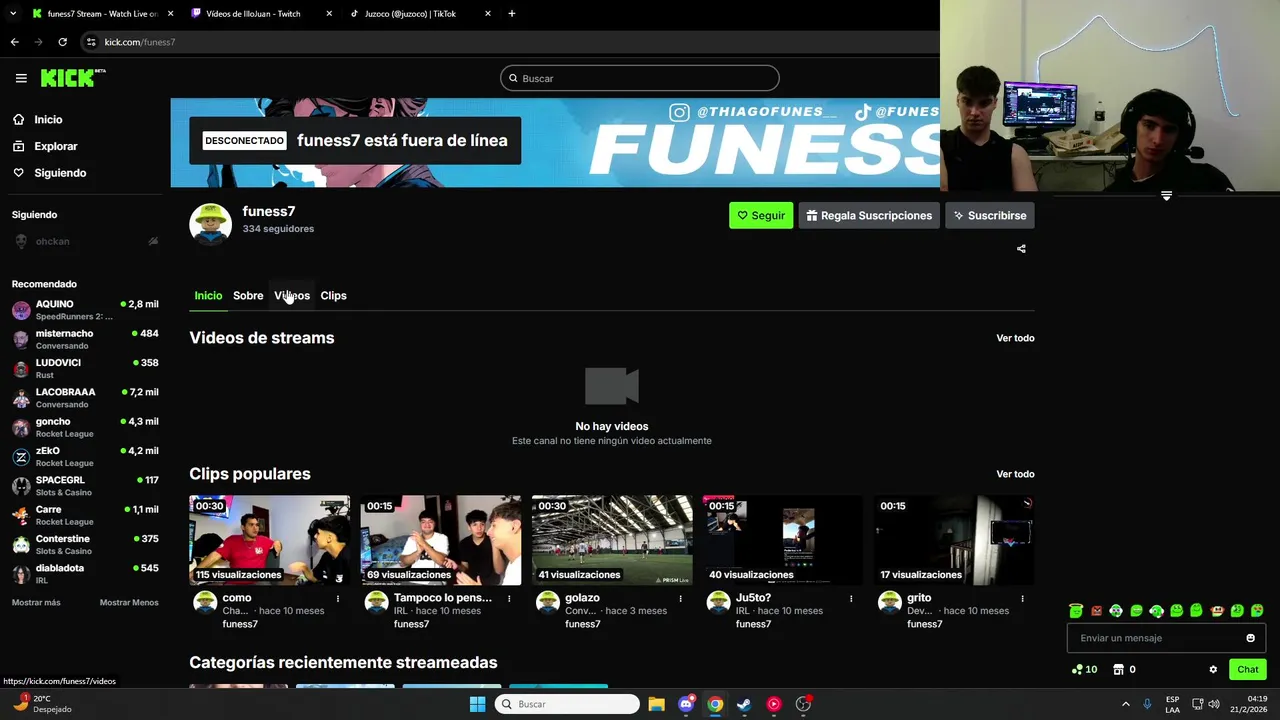Open options menu for clip 'grito'
Image resolution: width=1280 pixels, height=720 pixels.
1022,599
